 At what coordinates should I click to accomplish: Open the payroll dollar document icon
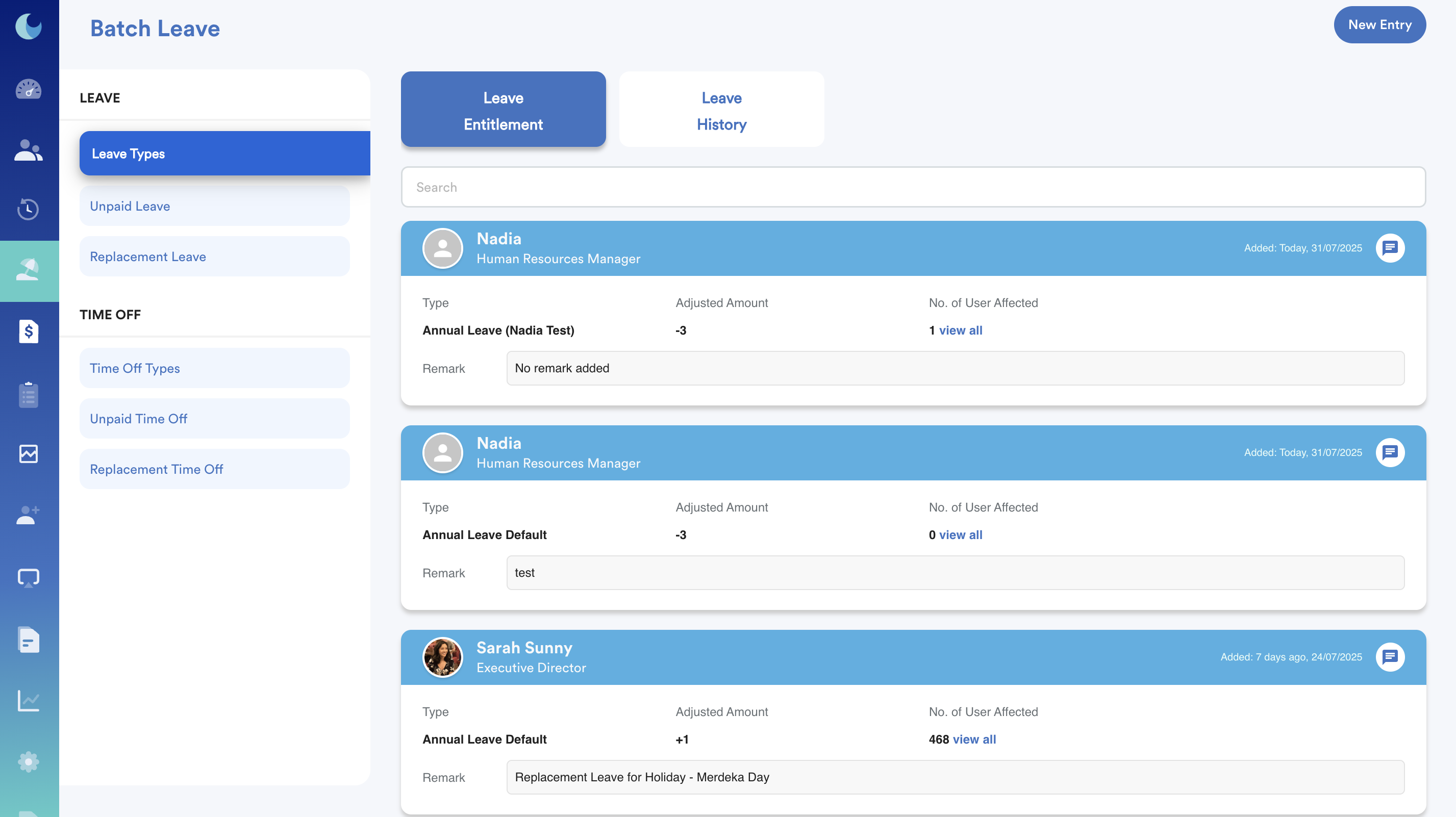[28, 331]
